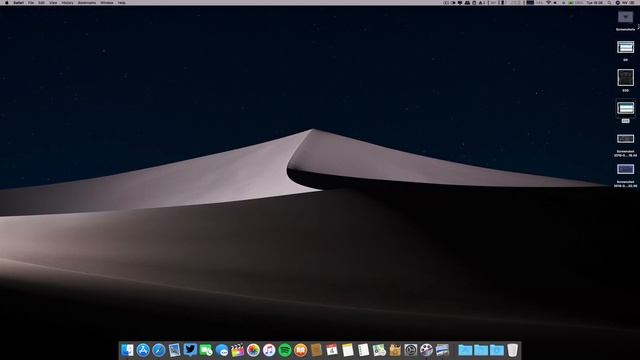Open Reminders from the Dock
640x360 pixels.
coord(363,350)
